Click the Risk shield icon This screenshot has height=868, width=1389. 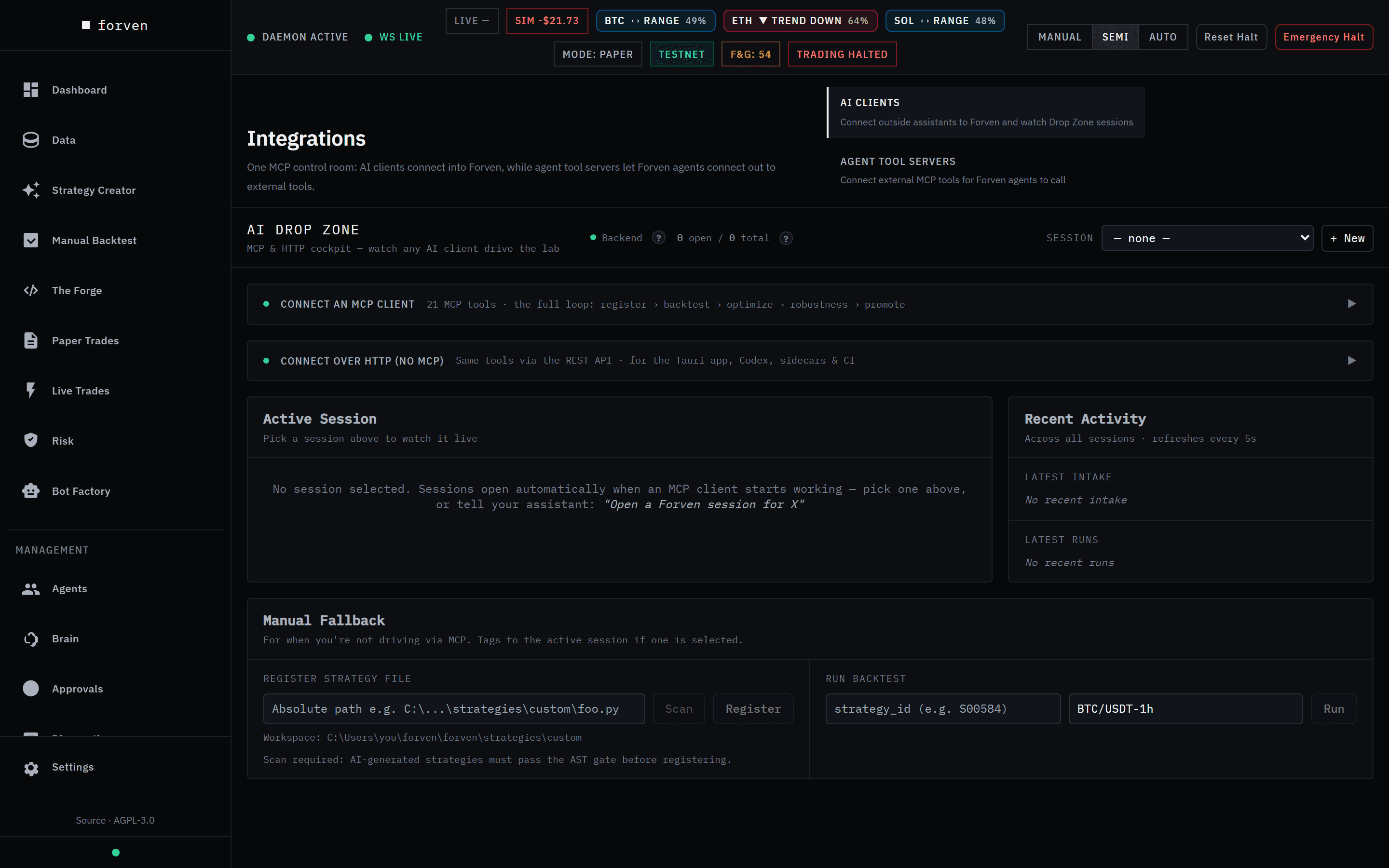pyautogui.click(x=30, y=440)
